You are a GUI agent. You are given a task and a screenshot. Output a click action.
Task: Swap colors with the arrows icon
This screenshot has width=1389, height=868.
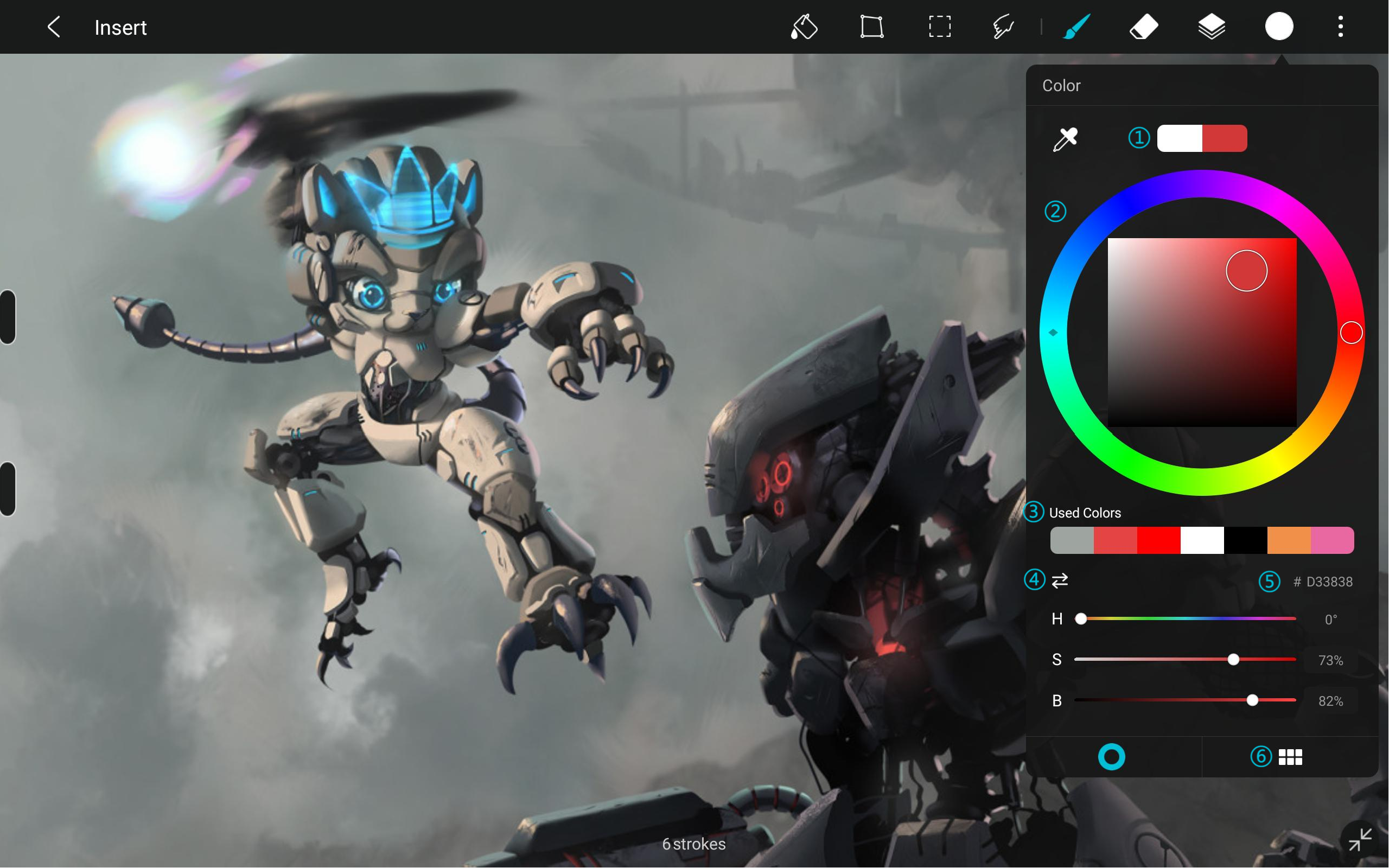pyautogui.click(x=1060, y=581)
